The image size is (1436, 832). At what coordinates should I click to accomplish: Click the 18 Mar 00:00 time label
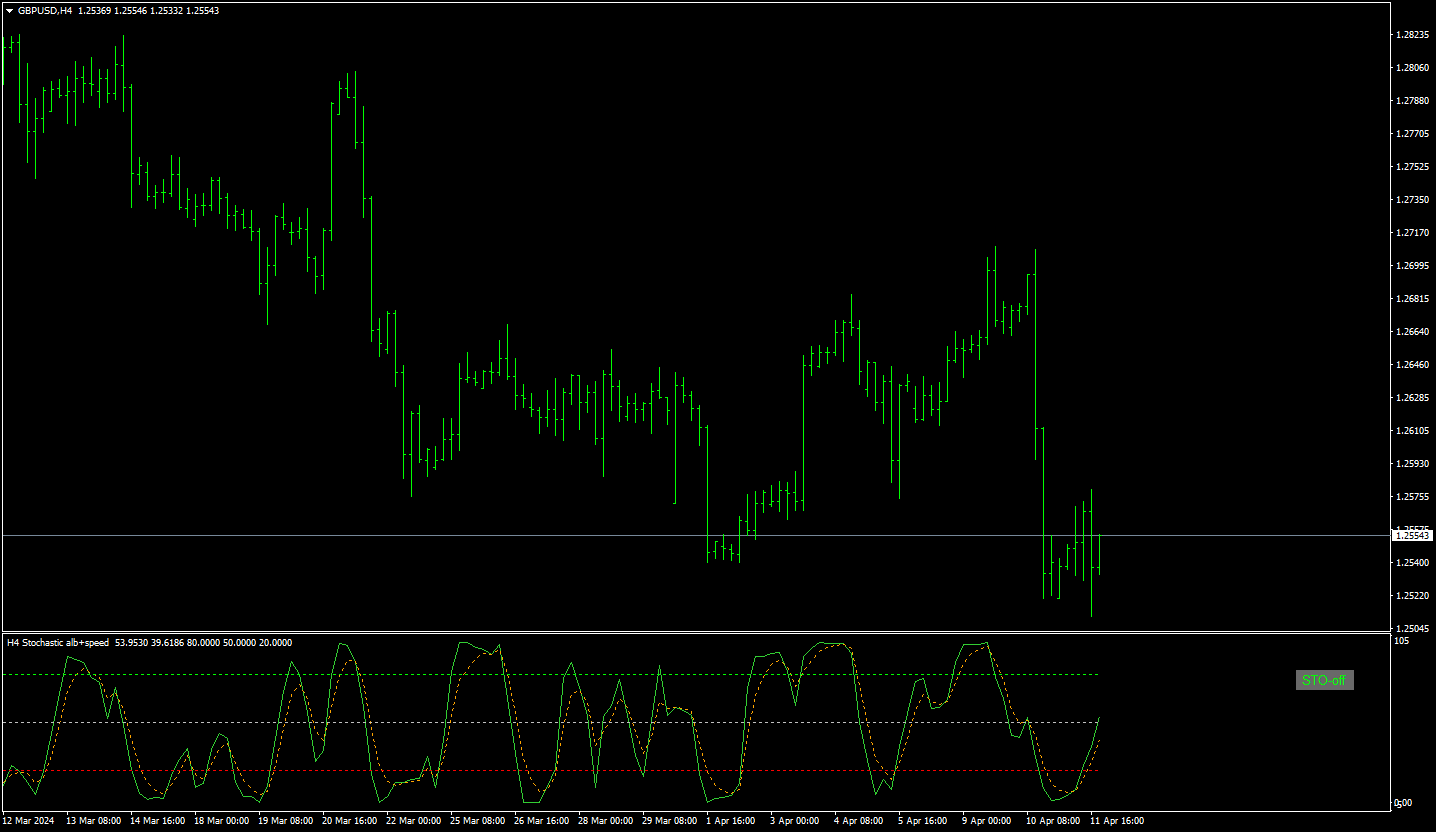click(222, 821)
